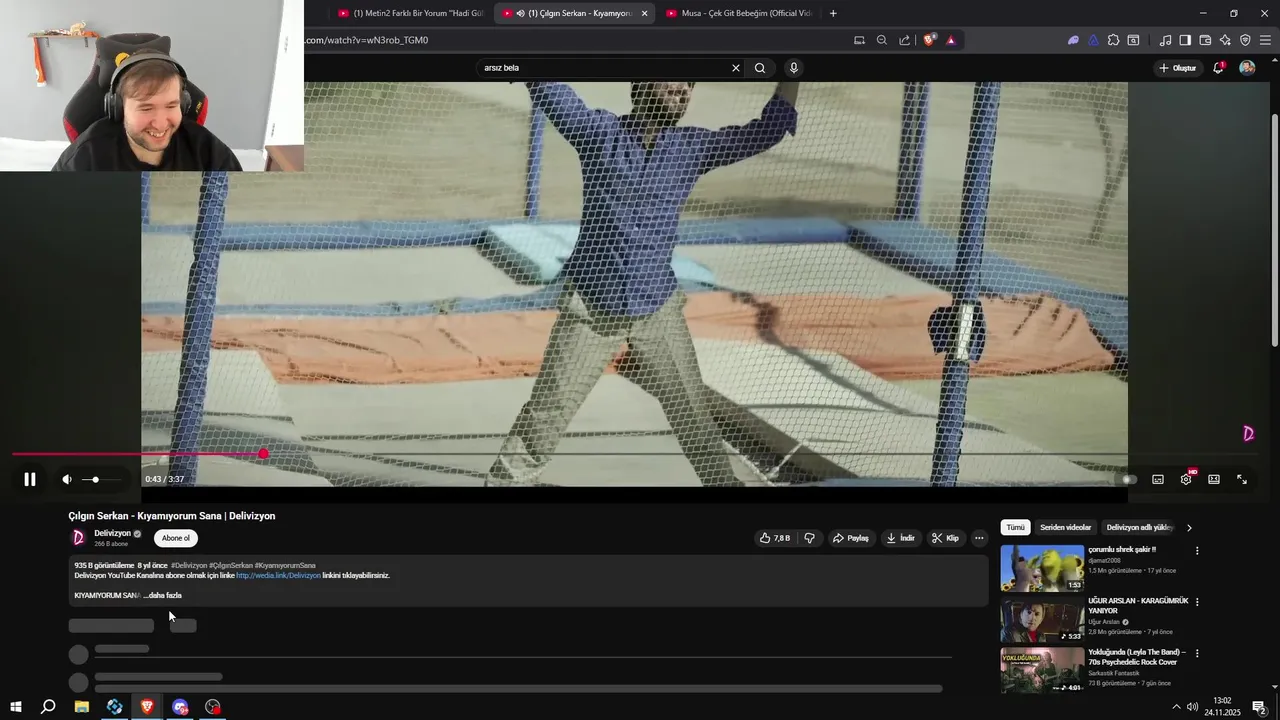This screenshot has width=1280, height=720.
Task: Clear the search text 'arsız bela'
Action: point(736,68)
